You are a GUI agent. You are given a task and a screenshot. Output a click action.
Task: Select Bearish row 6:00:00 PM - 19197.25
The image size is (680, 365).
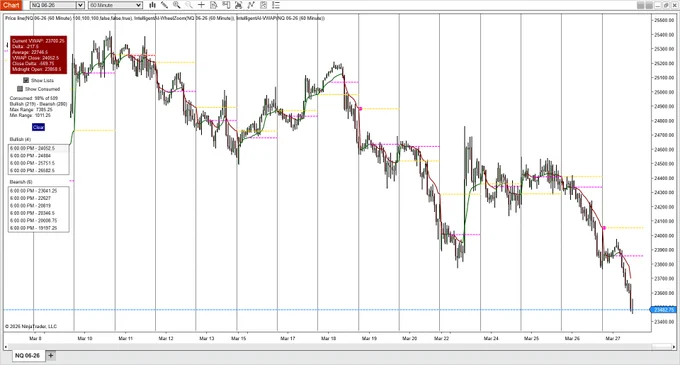38,228
